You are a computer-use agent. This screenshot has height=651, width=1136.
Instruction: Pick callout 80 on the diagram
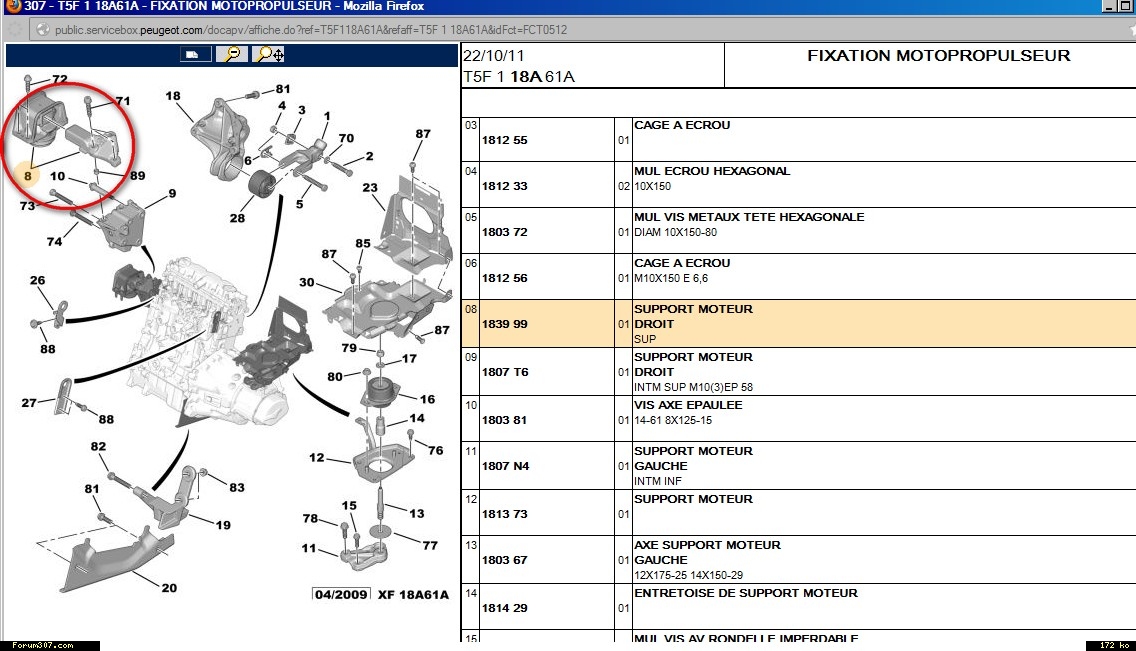click(335, 377)
